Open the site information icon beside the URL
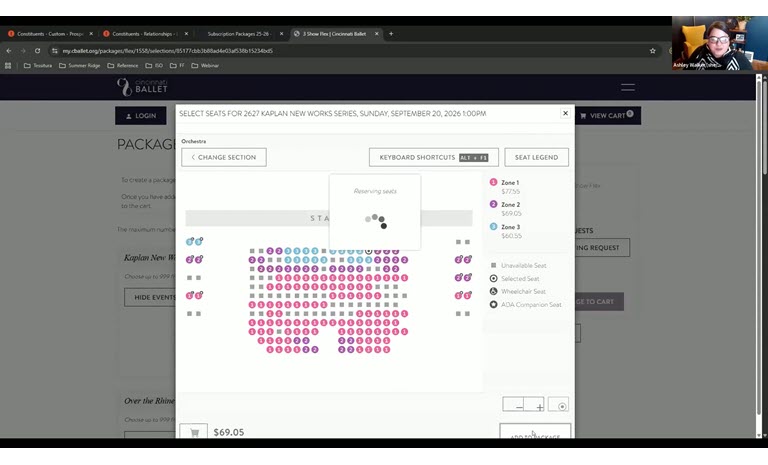The height and width of the screenshot is (465, 768). (54, 50)
